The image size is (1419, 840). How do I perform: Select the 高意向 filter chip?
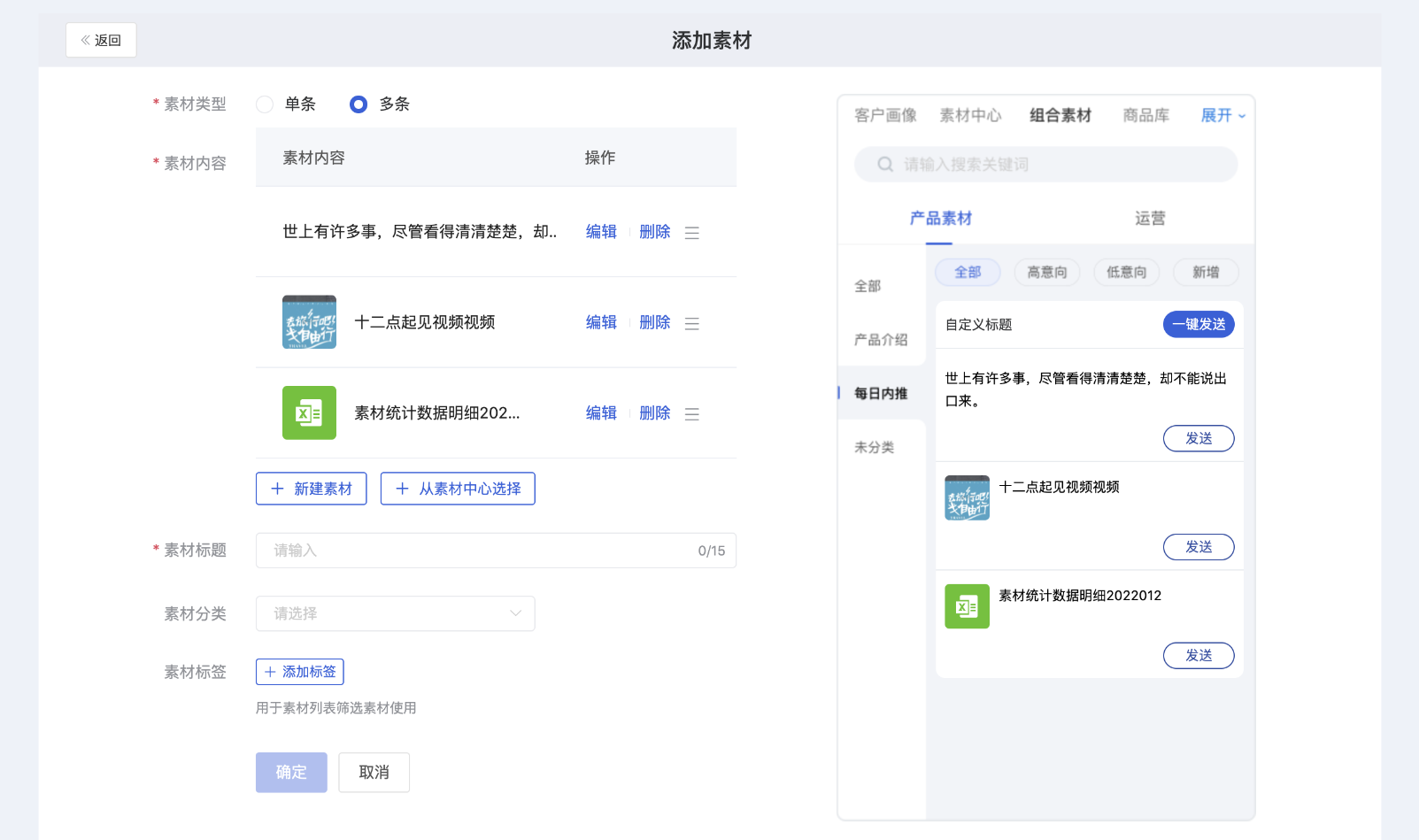(1047, 273)
